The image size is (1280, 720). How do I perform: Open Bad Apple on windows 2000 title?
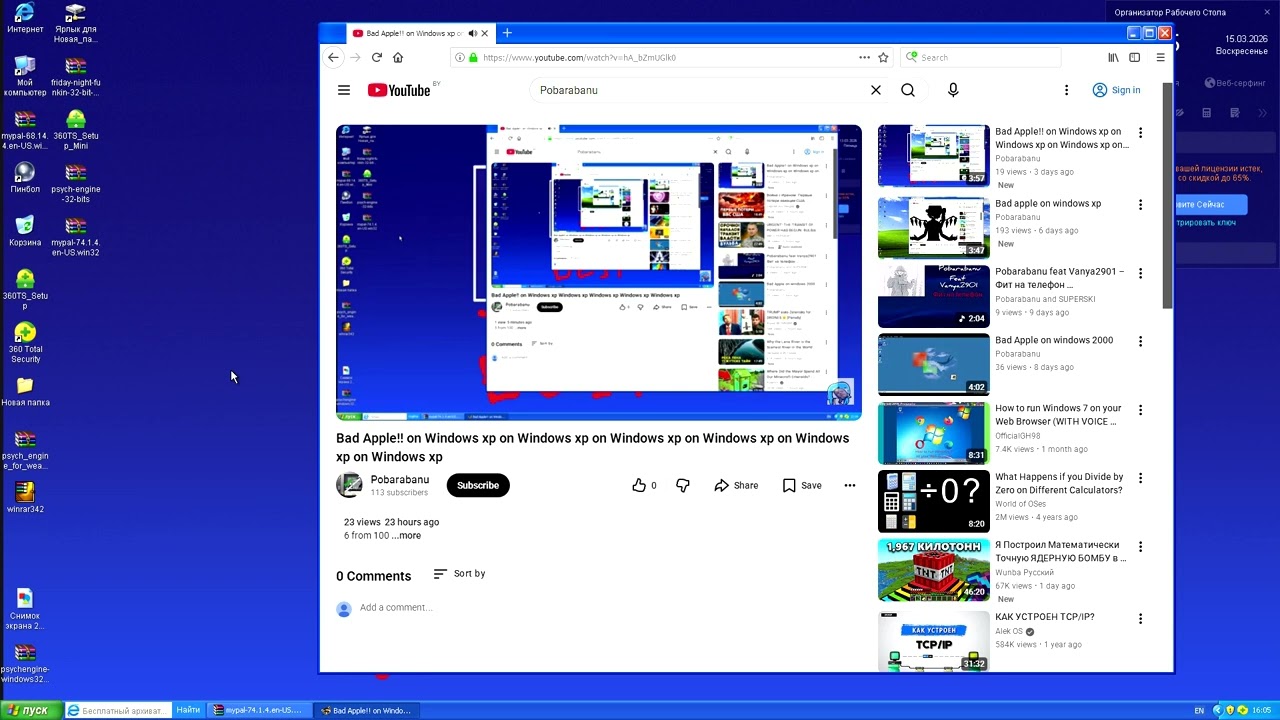[x=1054, y=340]
